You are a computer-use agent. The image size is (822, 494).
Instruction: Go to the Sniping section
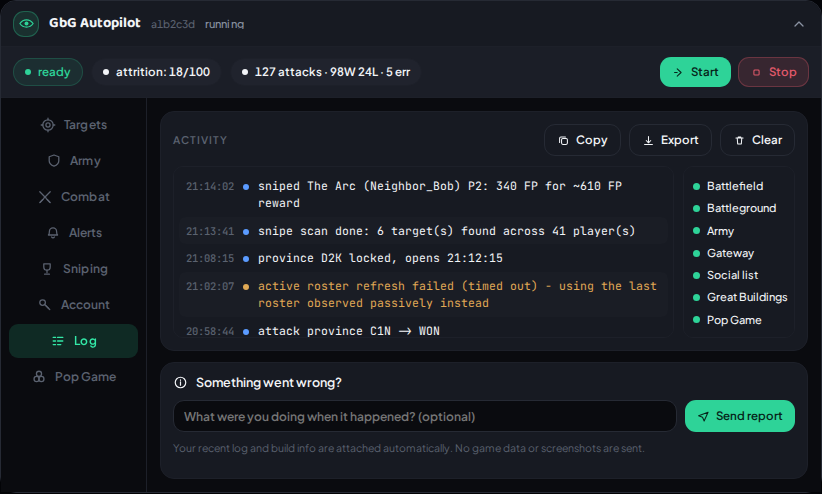click(73, 269)
